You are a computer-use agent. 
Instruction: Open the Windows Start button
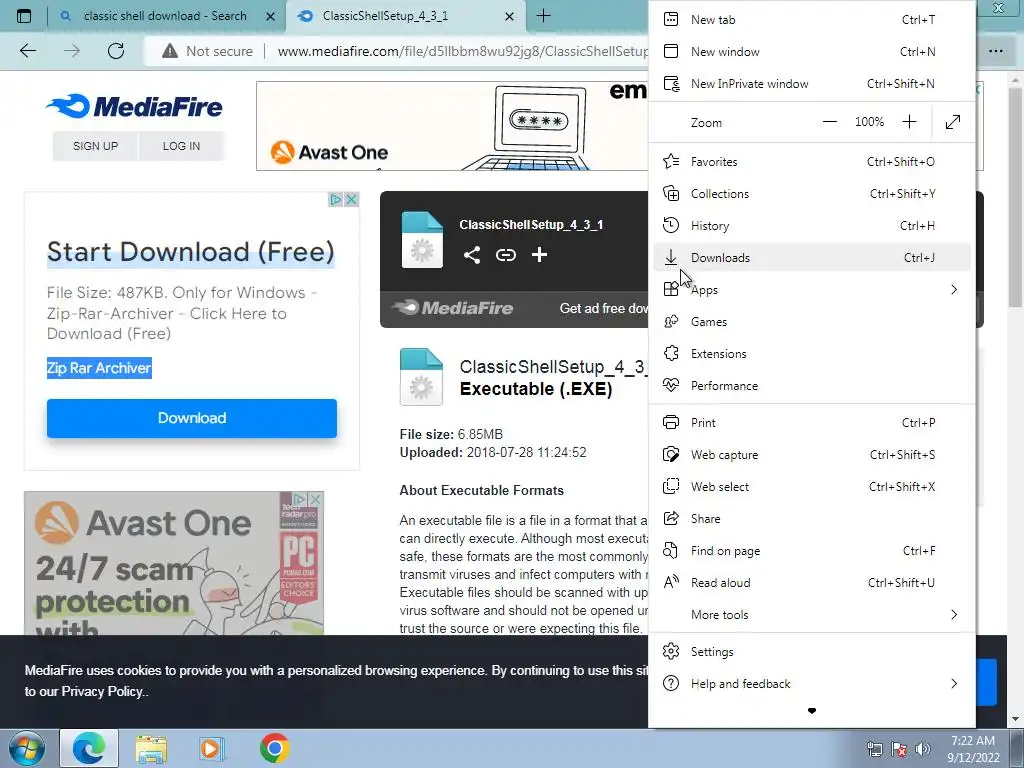coord(27,748)
